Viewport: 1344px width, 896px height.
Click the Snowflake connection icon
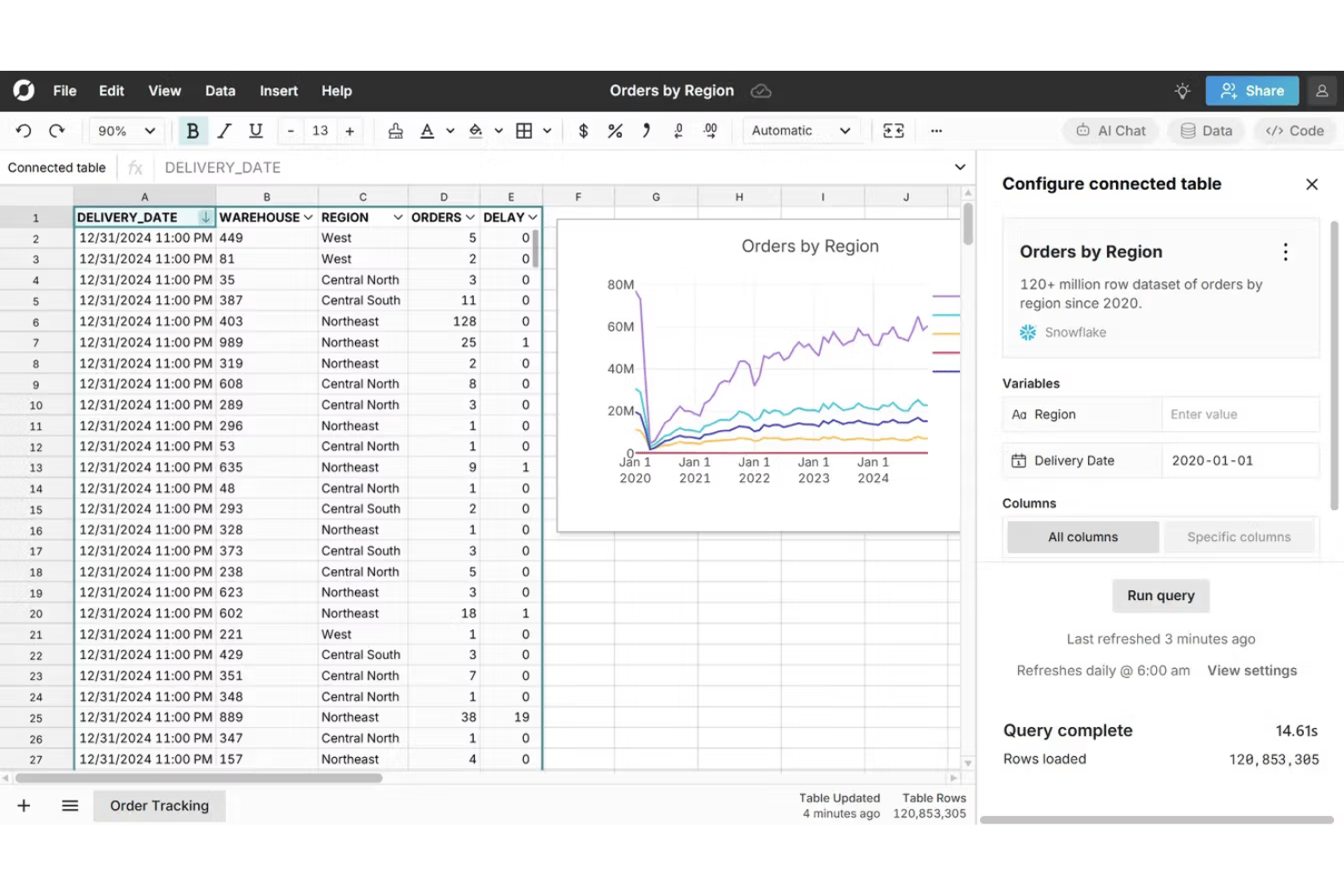[1028, 332]
